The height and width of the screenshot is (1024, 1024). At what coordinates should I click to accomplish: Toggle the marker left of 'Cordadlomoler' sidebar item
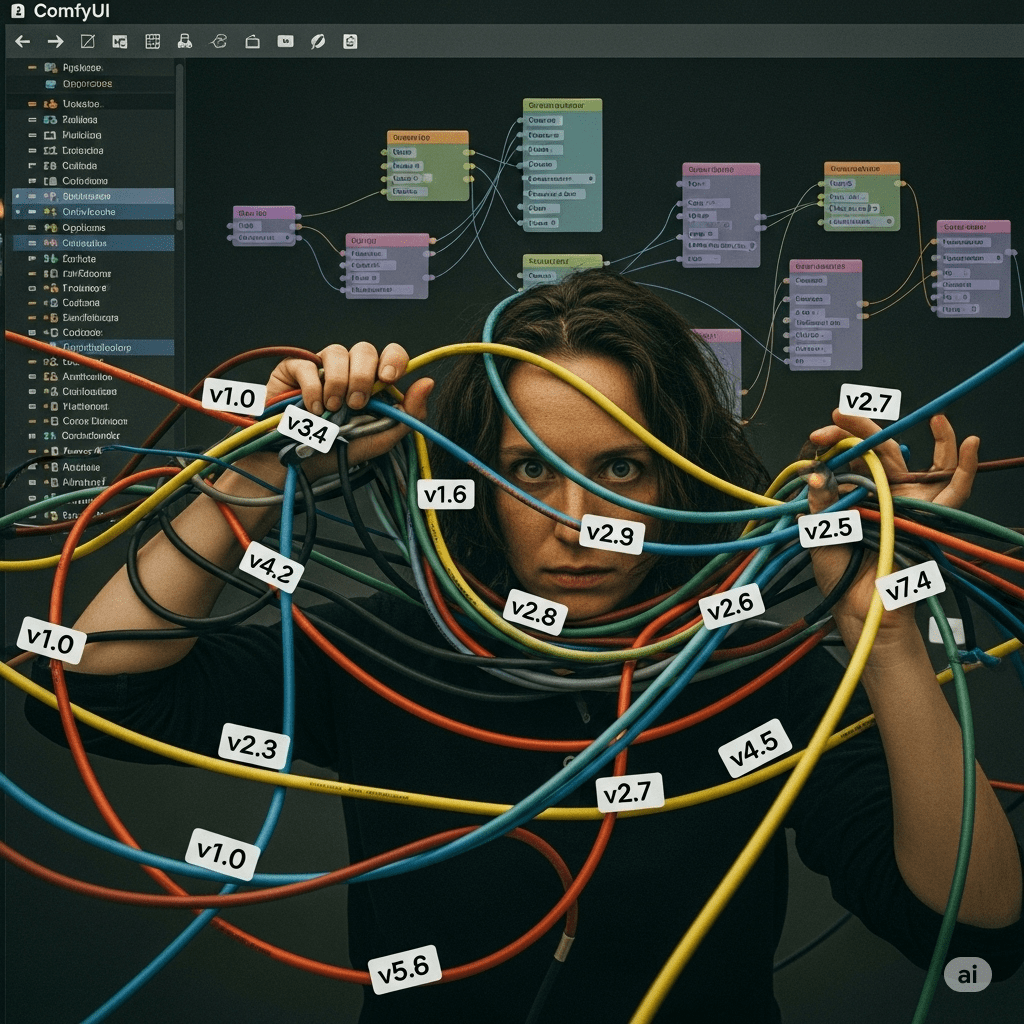(34, 436)
